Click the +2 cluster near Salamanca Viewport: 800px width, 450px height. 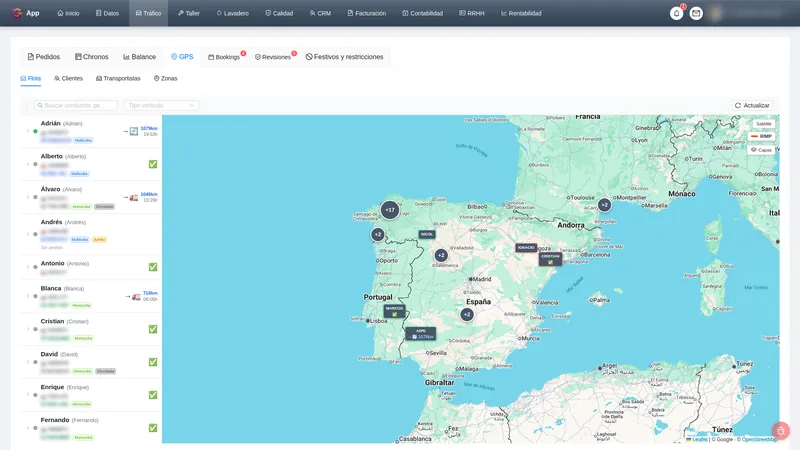(441, 255)
